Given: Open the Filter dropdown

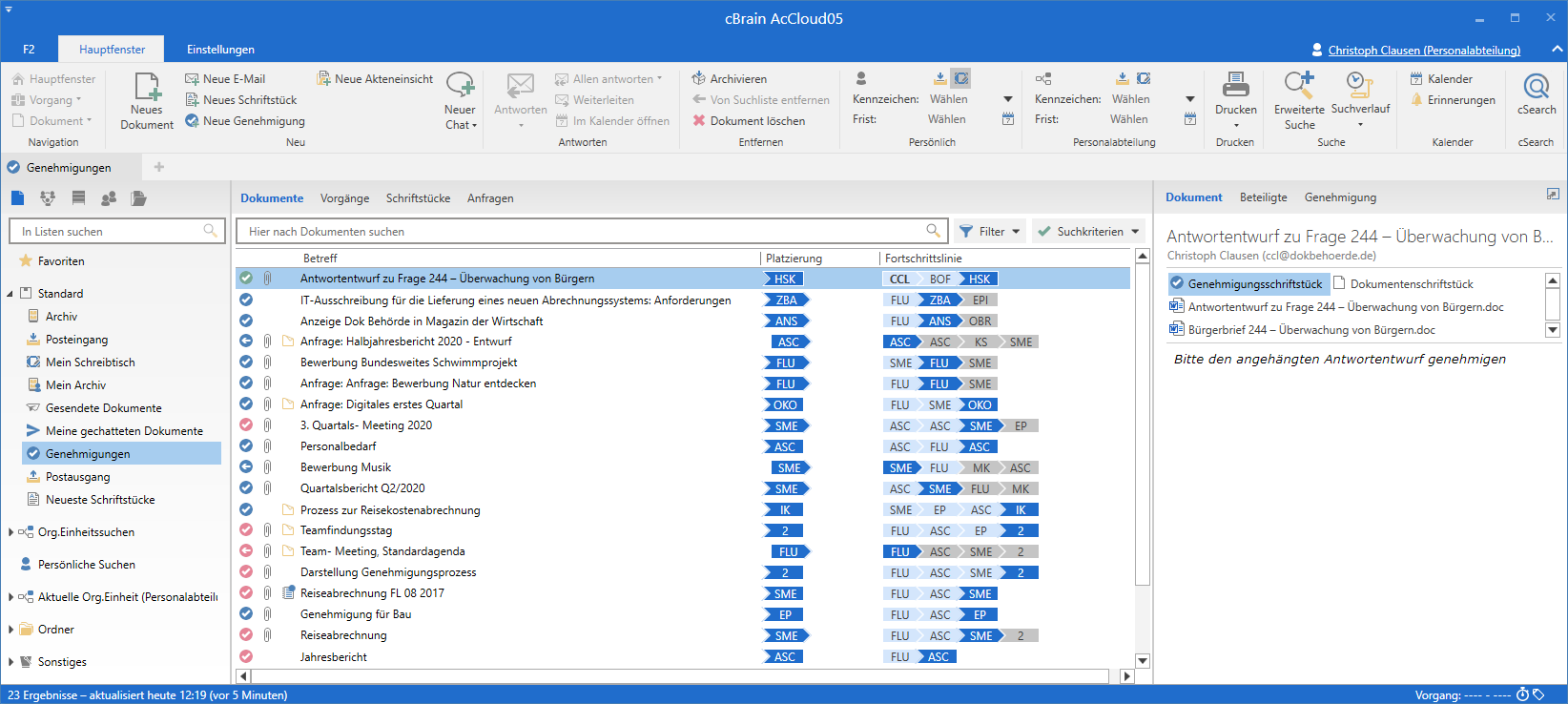Looking at the screenshot, I should pos(990,231).
